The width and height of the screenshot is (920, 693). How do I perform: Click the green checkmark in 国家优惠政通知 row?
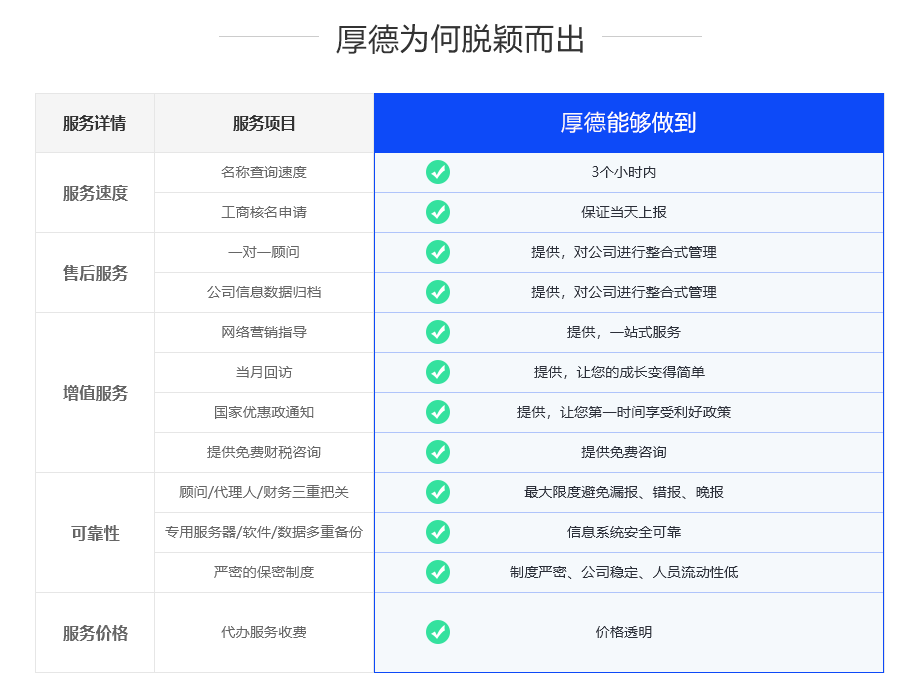438,411
